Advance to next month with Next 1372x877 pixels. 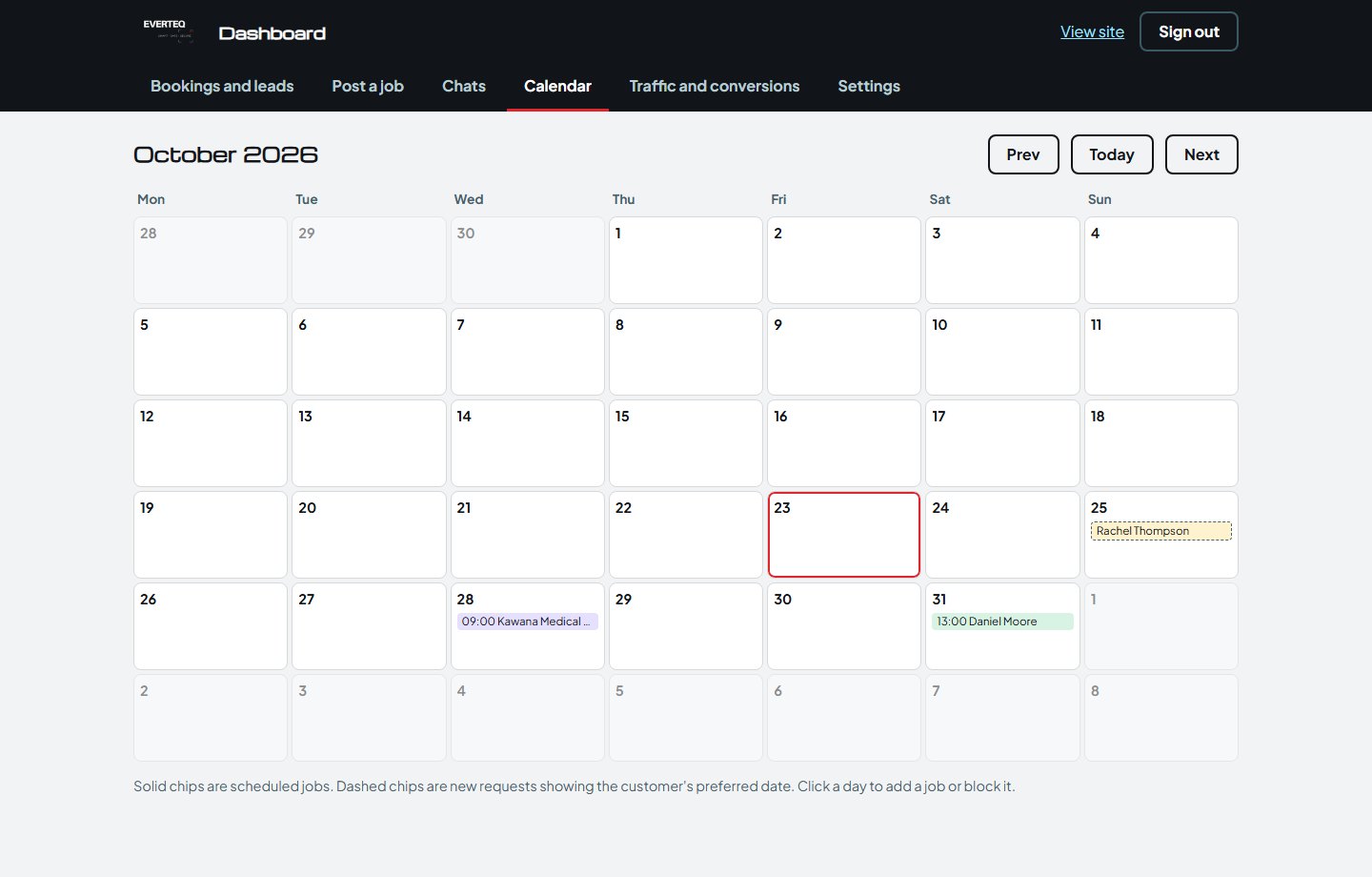[x=1201, y=154]
